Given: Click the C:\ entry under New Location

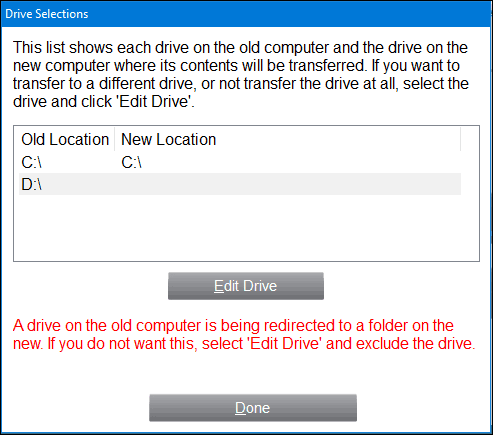Looking at the screenshot, I should pyautogui.click(x=131, y=163).
